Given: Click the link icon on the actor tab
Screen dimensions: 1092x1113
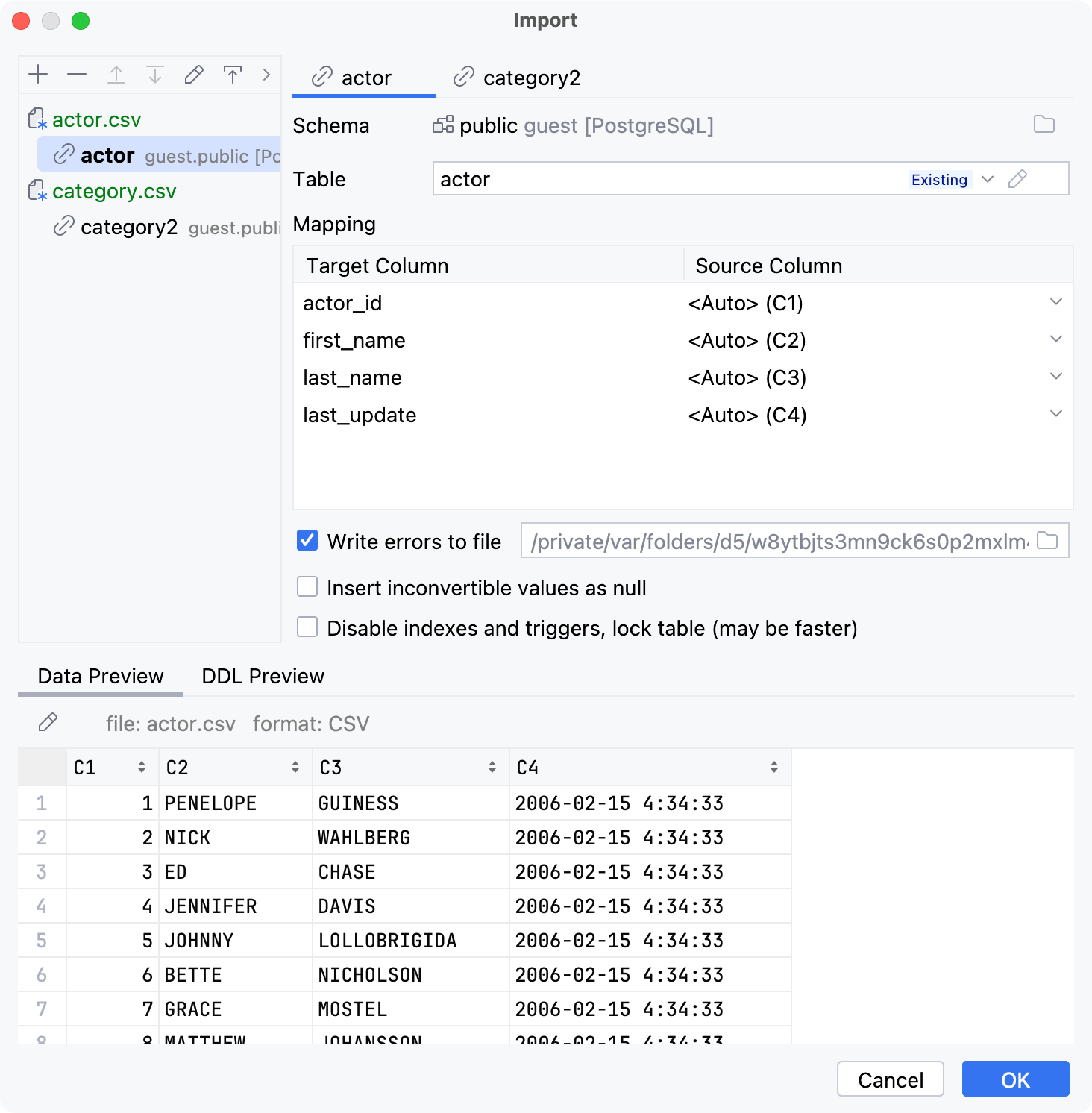Looking at the screenshot, I should point(321,78).
